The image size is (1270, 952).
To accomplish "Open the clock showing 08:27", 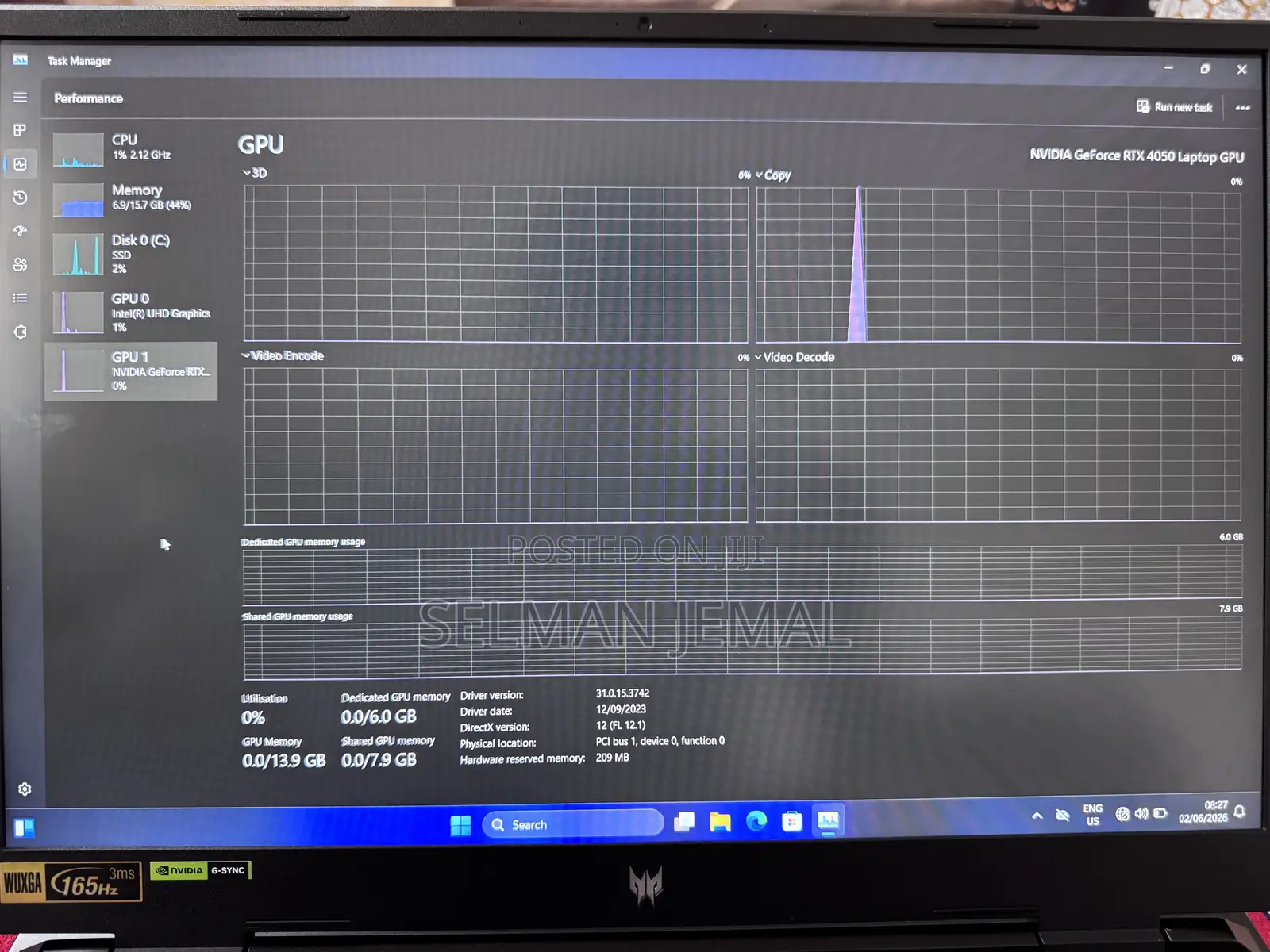I will click(1203, 812).
